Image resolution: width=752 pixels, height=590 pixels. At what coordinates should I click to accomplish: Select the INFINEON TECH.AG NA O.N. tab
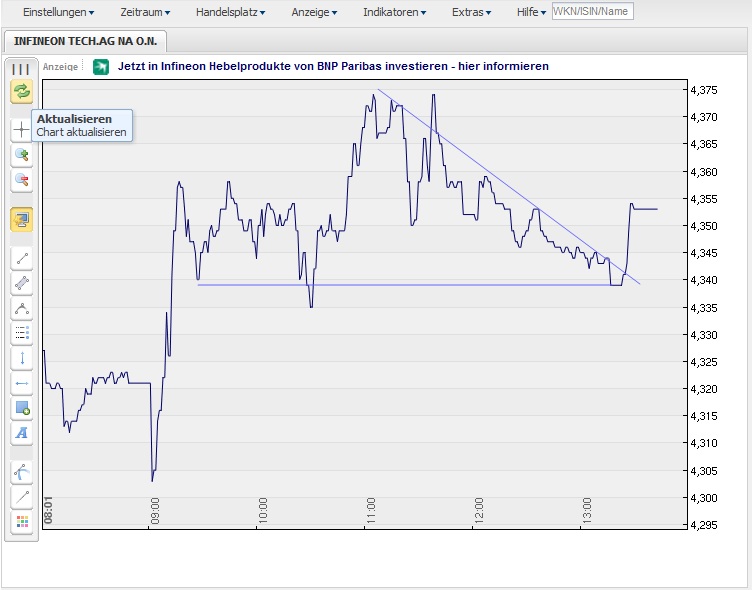85,41
